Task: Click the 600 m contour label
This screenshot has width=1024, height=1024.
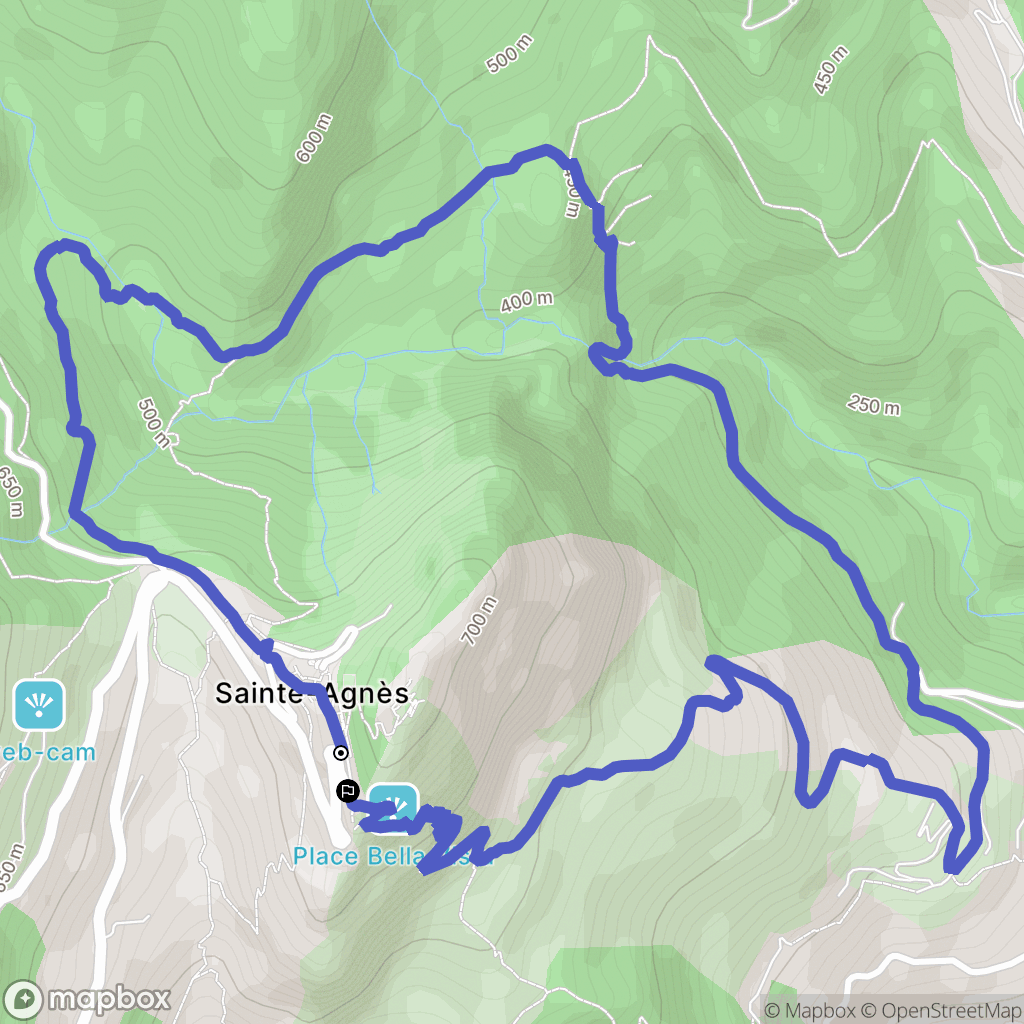Action: pos(313,138)
